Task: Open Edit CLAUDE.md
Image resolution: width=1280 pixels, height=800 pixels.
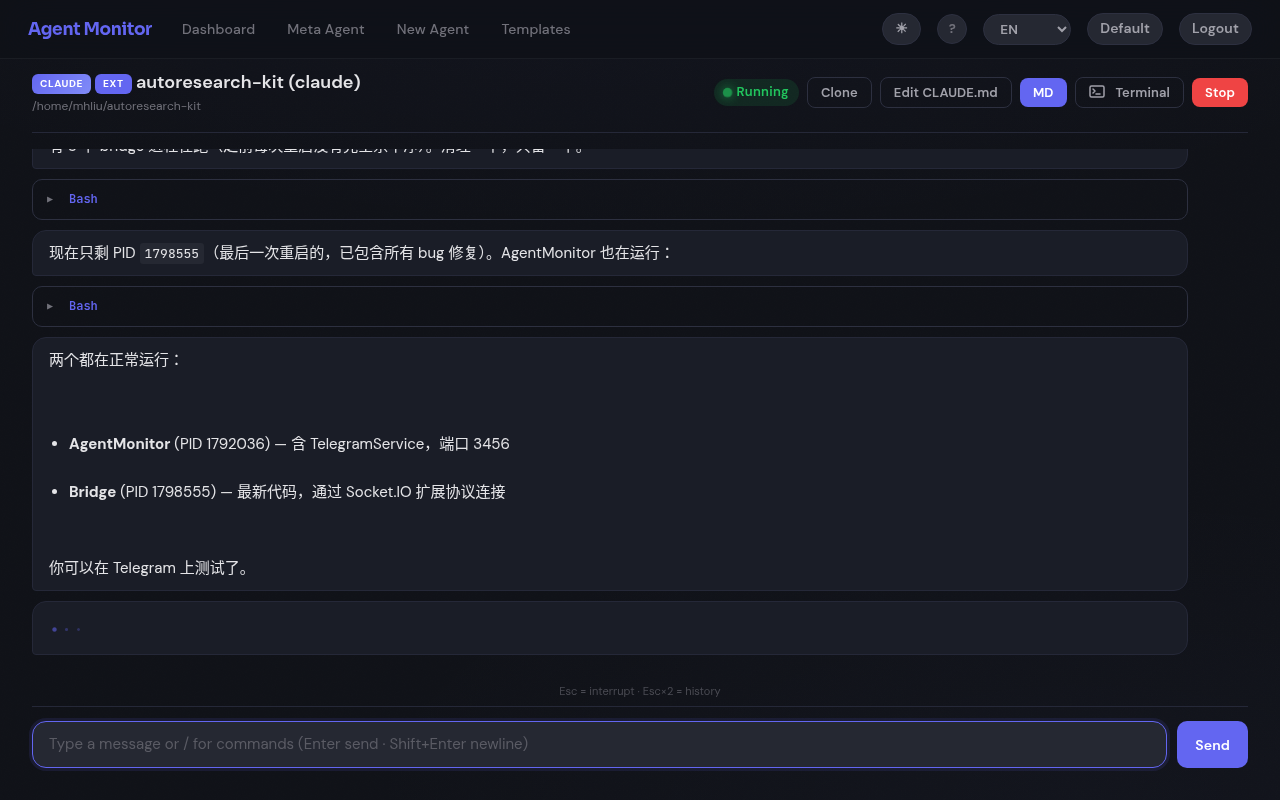Action: point(945,92)
